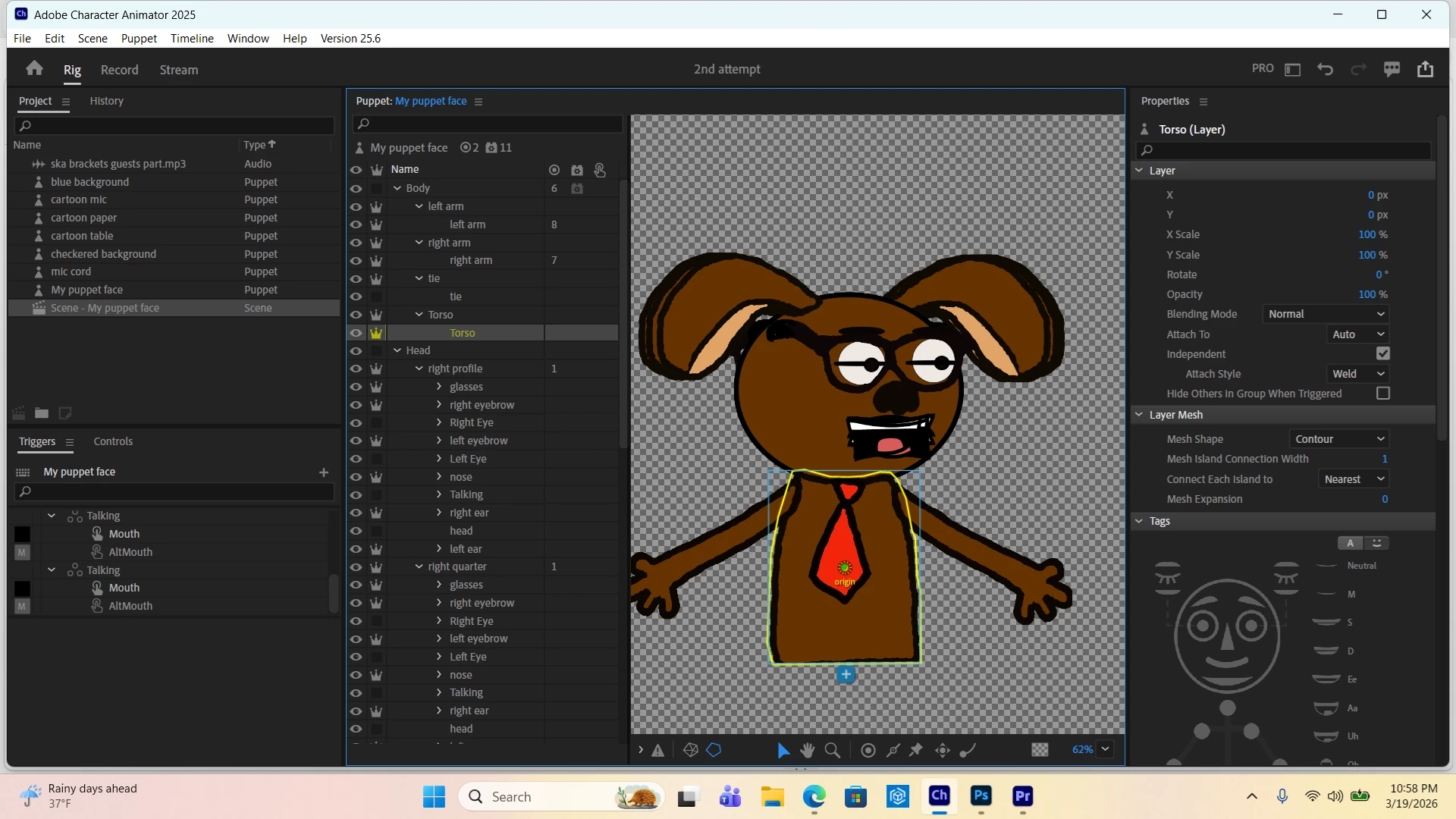Select the Pin tool
Viewport: 1456px width, 819px height.
[916, 750]
